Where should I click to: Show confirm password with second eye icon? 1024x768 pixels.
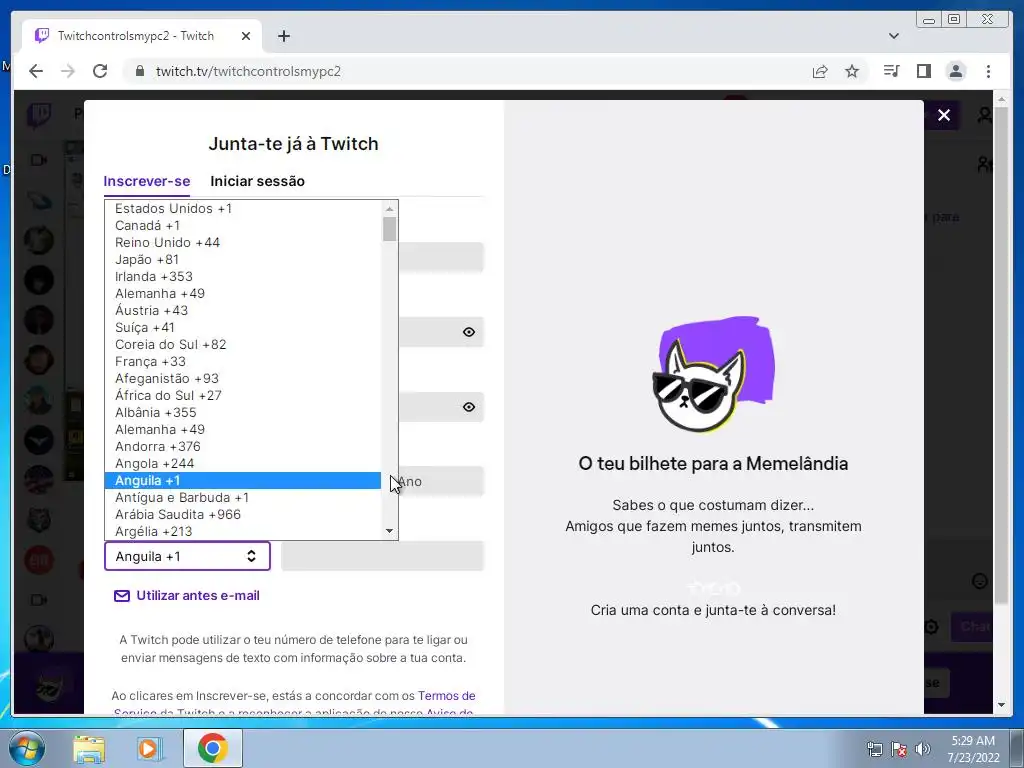[x=468, y=407]
